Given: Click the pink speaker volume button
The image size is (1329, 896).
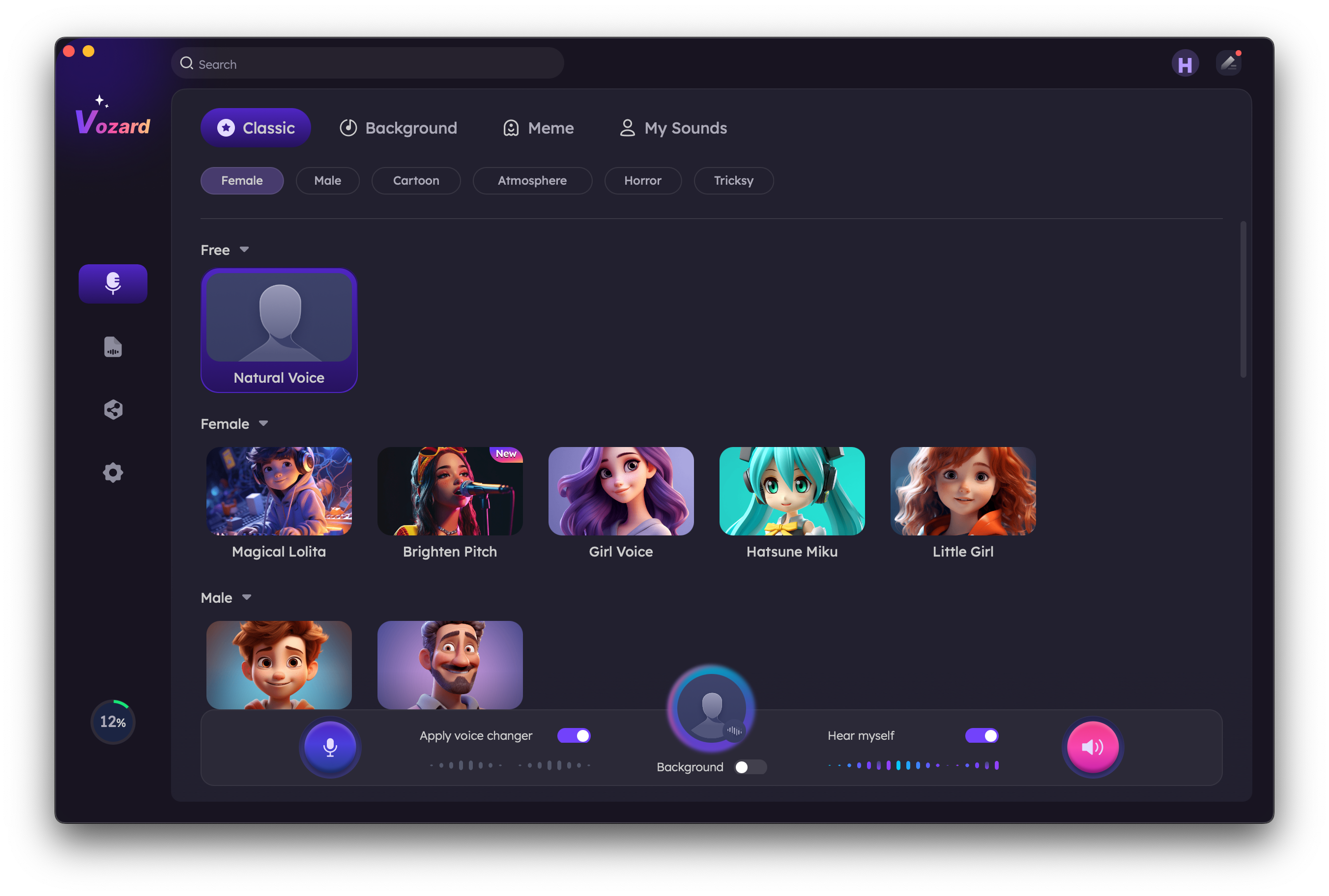Looking at the screenshot, I should pyautogui.click(x=1093, y=747).
